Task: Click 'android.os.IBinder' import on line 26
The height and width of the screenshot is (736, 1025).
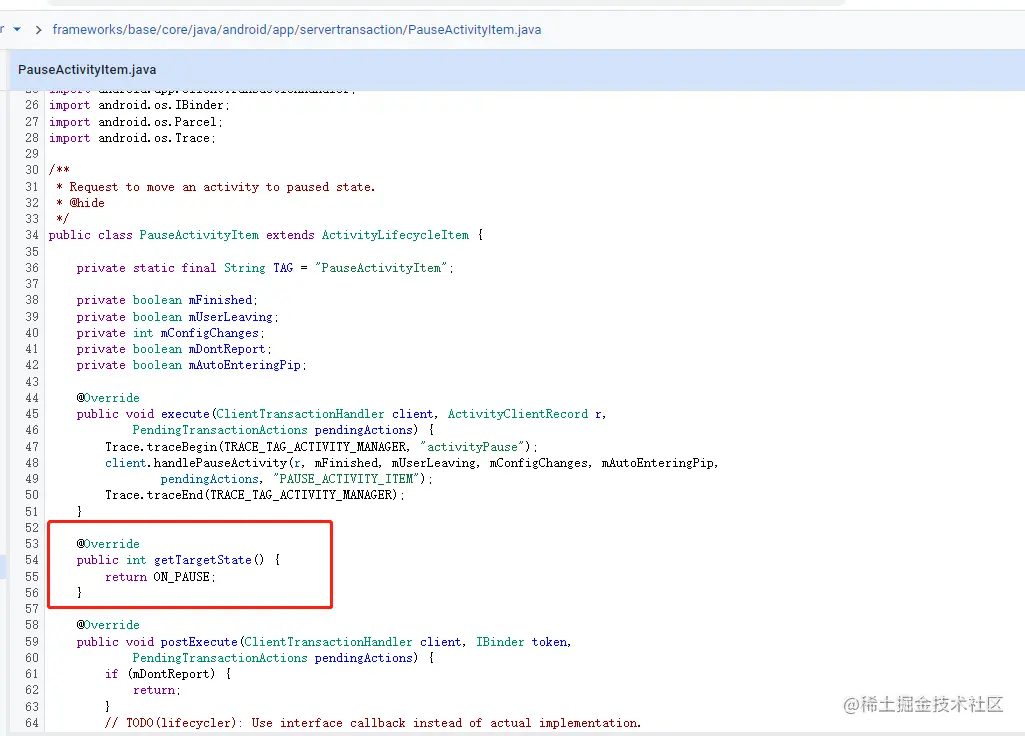Action: point(161,105)
